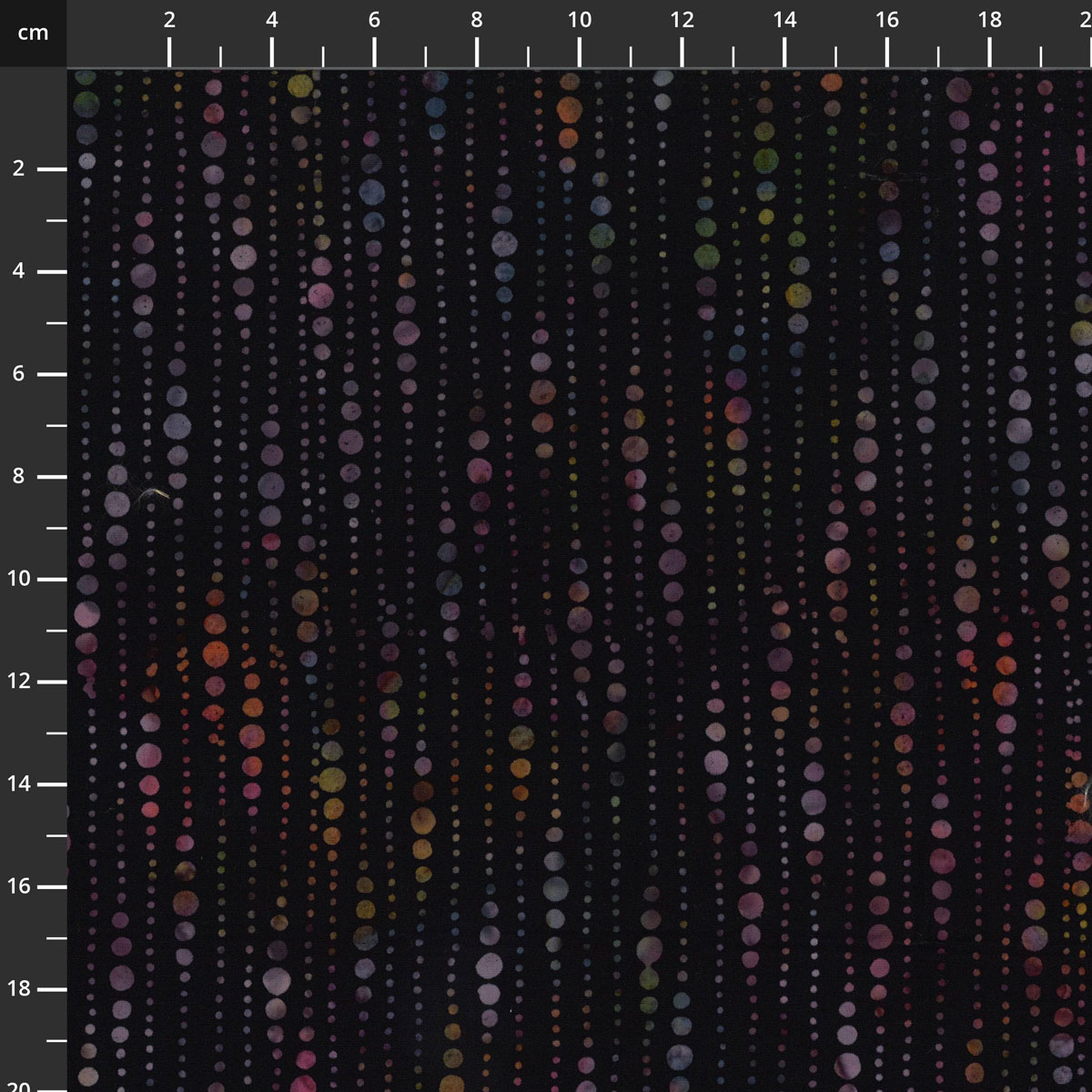Viewport: 1092px width, 1092px height.
Task: Select the 16 mark on the vertical ruler
Action: [19, 887]
